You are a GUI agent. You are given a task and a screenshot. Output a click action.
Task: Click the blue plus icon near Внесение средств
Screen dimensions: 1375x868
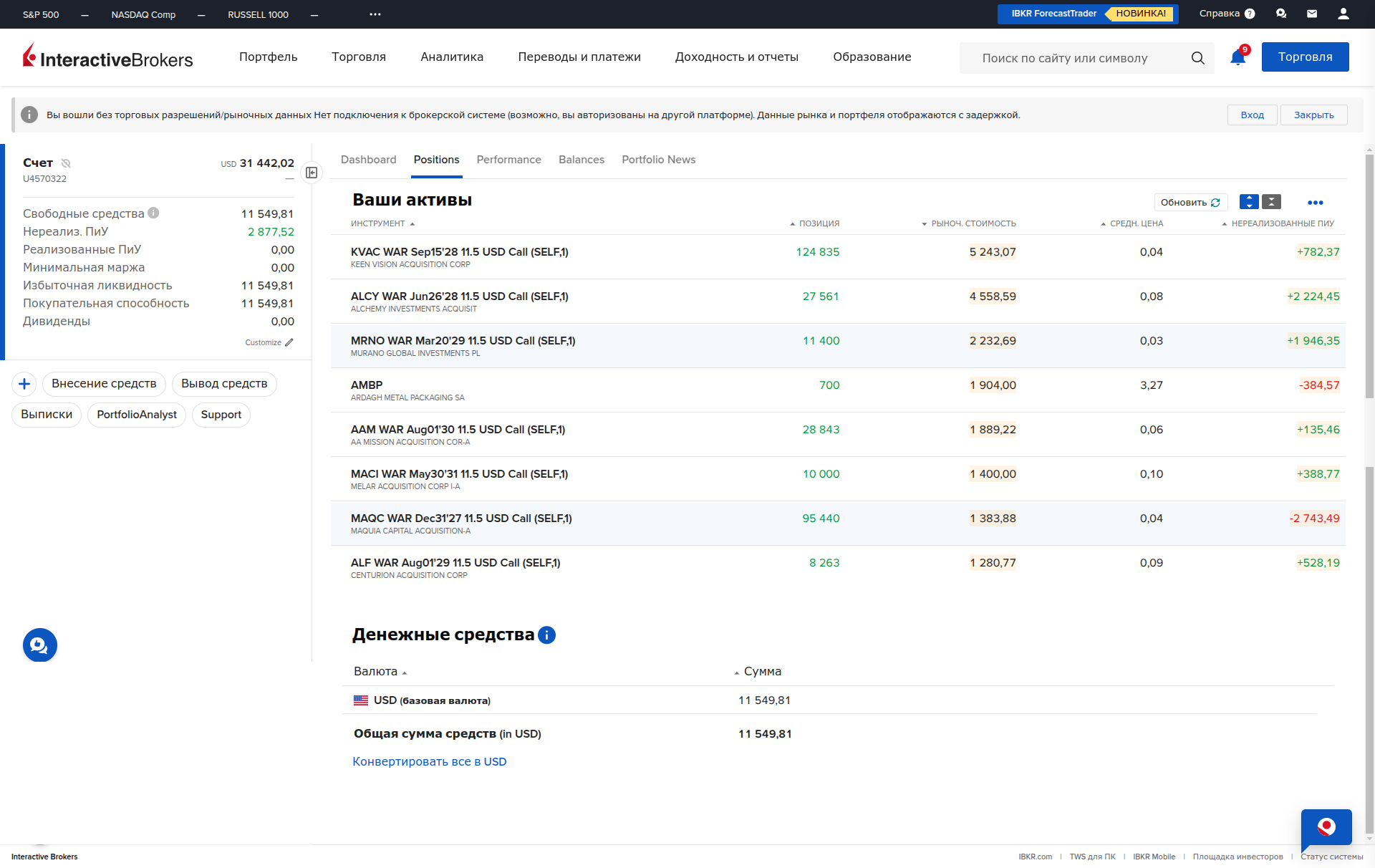[x=24, y=384]
